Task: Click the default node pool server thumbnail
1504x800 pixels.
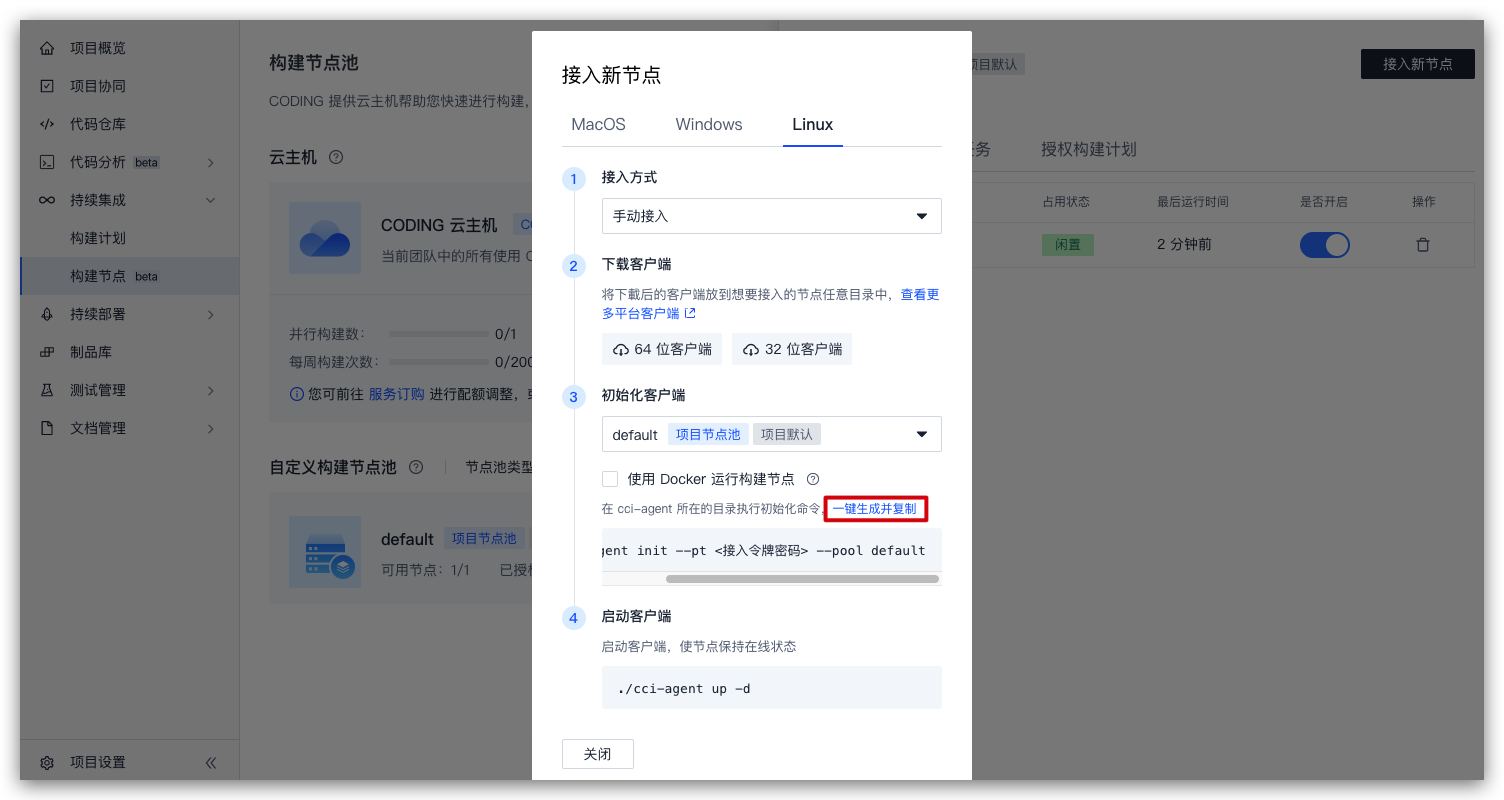Action: click(x=324, y=552)
